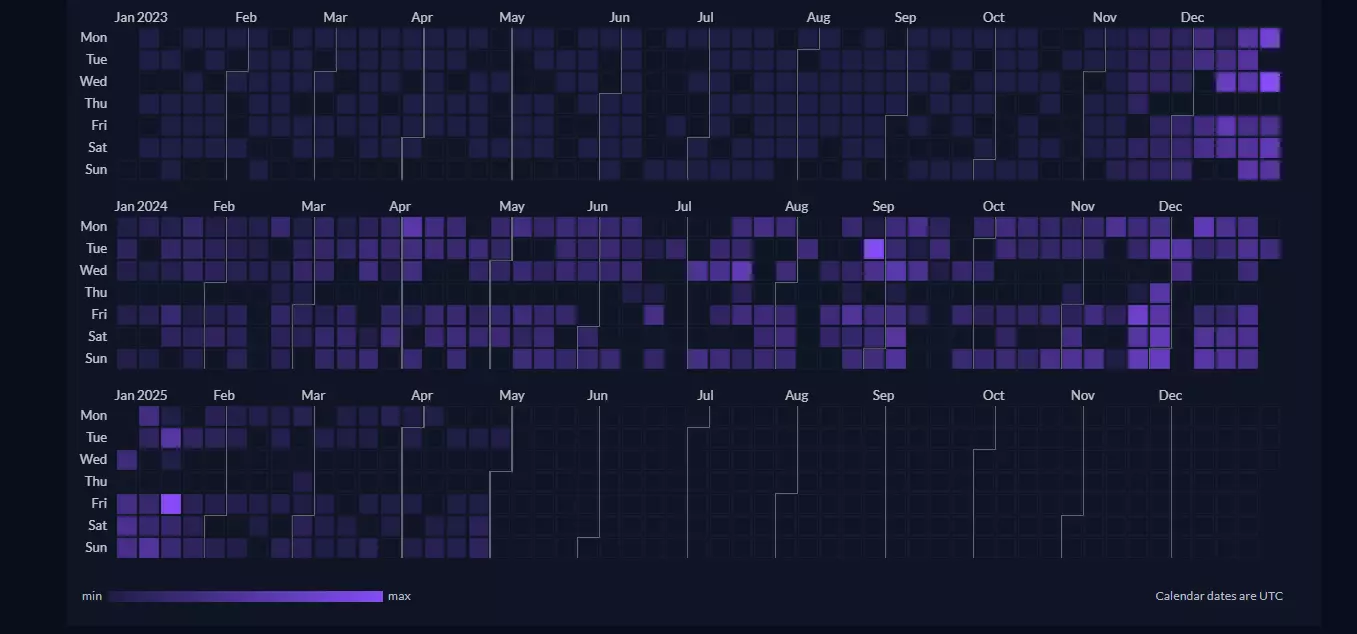1357x634 pixels.
Task: Click the "Jan 2025" heading label
Action: click(x=141, y=395)
